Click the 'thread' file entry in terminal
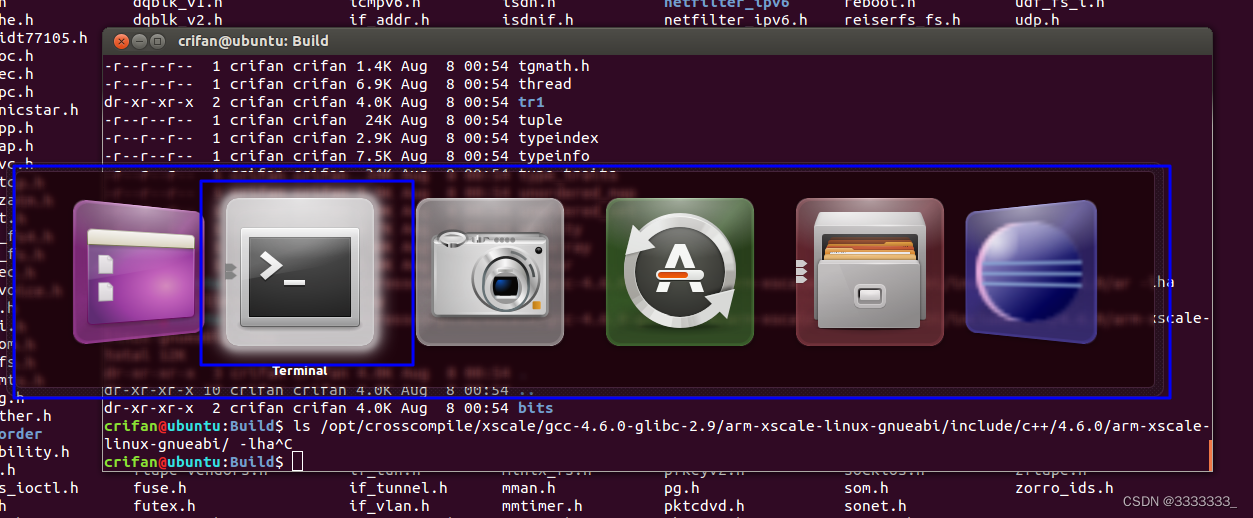Screen dimensions: 1253x518 tap(545, 84)
